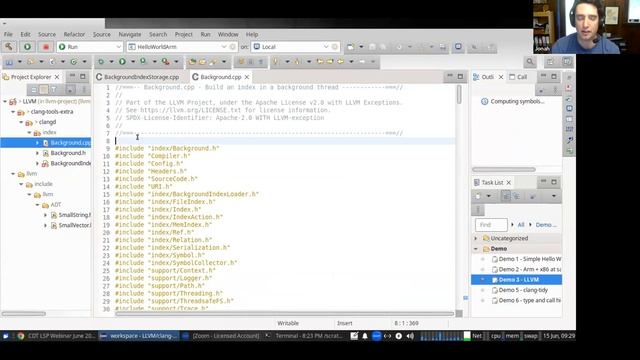The image size is (640, 360).
Task: Edit HelloWorldArm configuration via gear icon
Action: pyautogui.click(x=233, y=47)
